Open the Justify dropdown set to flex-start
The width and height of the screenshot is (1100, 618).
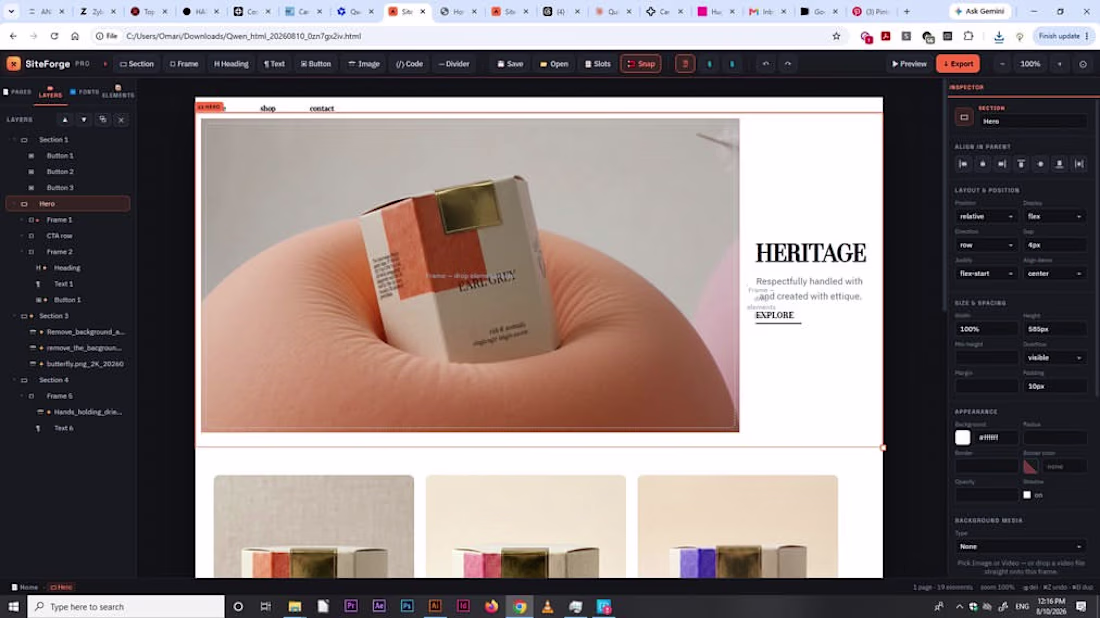click(x=986, y=274)
